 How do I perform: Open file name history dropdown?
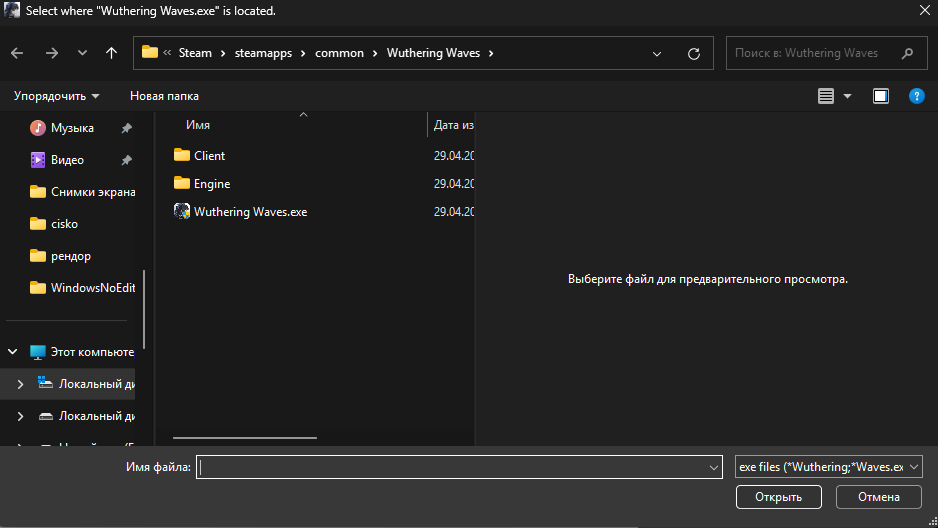714,467
